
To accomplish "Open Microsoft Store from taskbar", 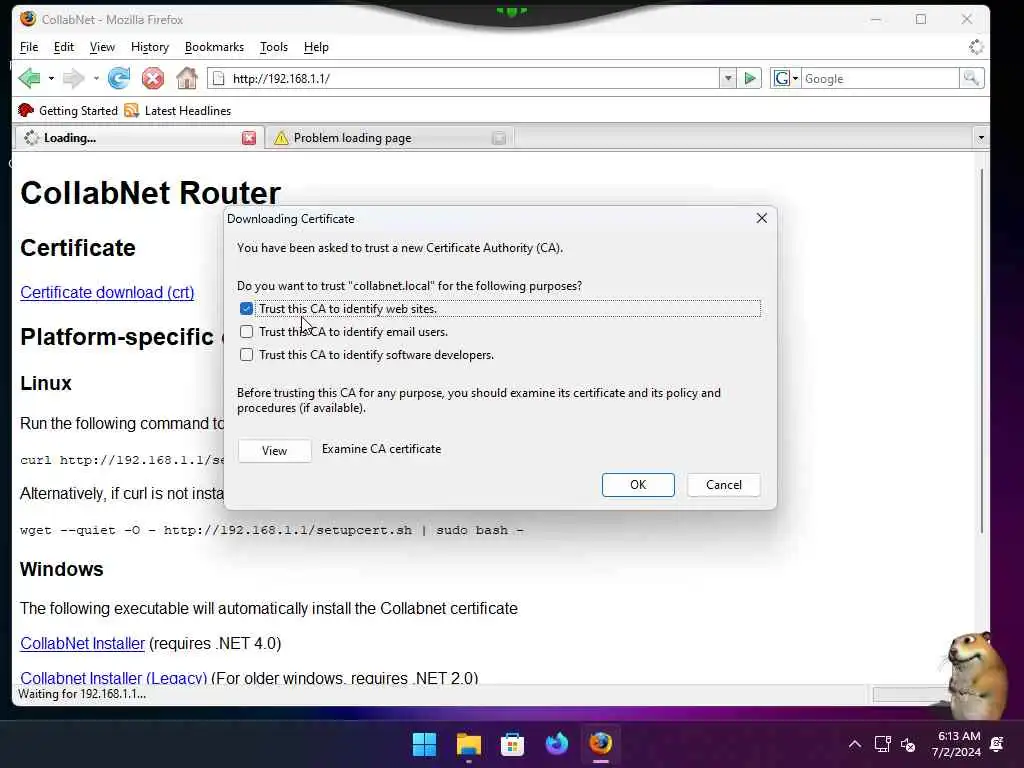I will [512, 744].
